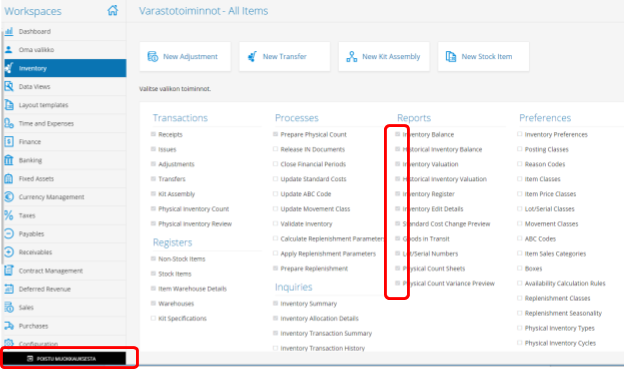Click the Fixed Assets icon

pyautogui.click(x=9, y=178)
